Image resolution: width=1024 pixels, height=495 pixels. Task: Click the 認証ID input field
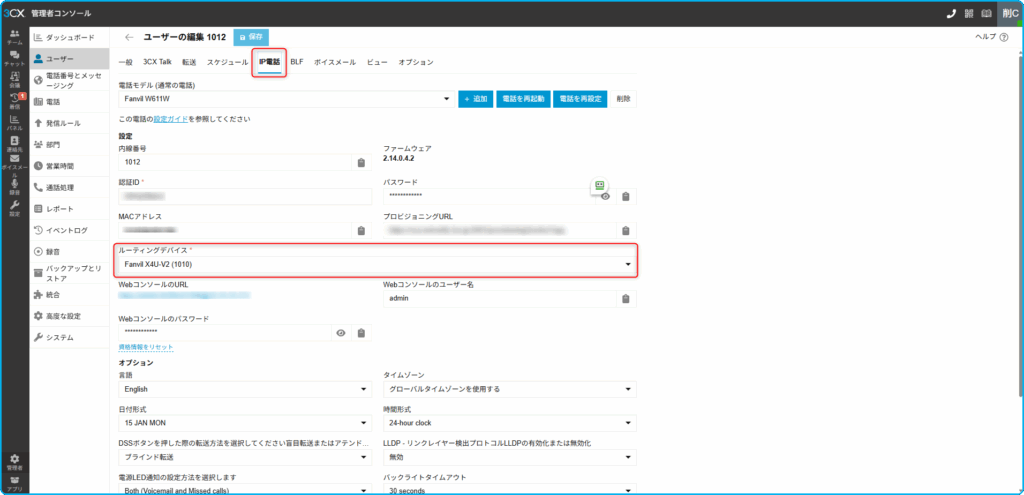(245, 197)
